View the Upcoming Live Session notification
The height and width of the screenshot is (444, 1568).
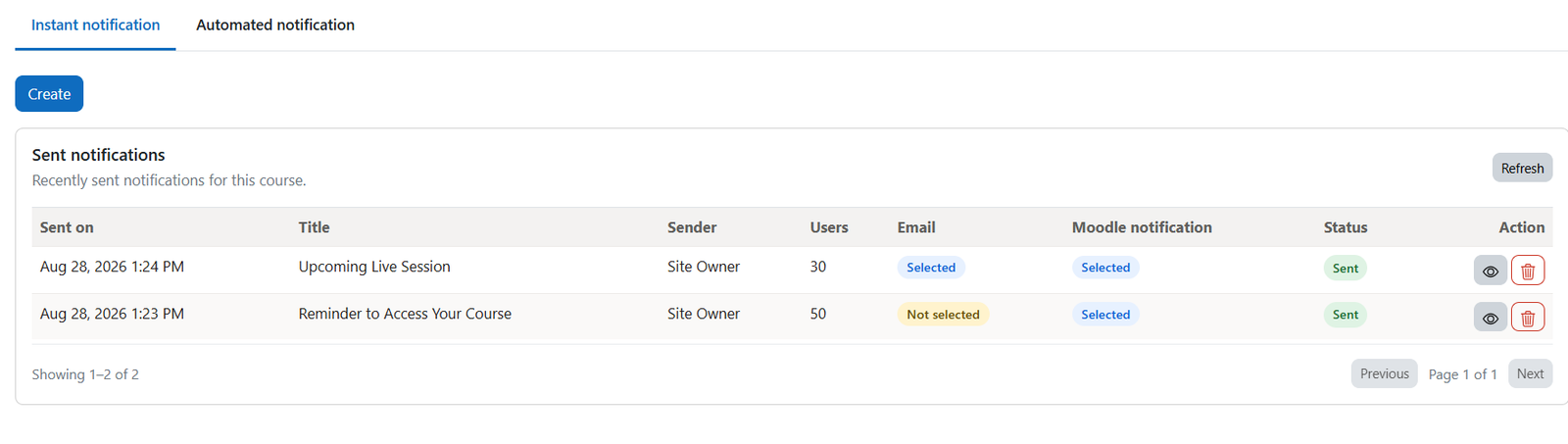click(1490, 271)
